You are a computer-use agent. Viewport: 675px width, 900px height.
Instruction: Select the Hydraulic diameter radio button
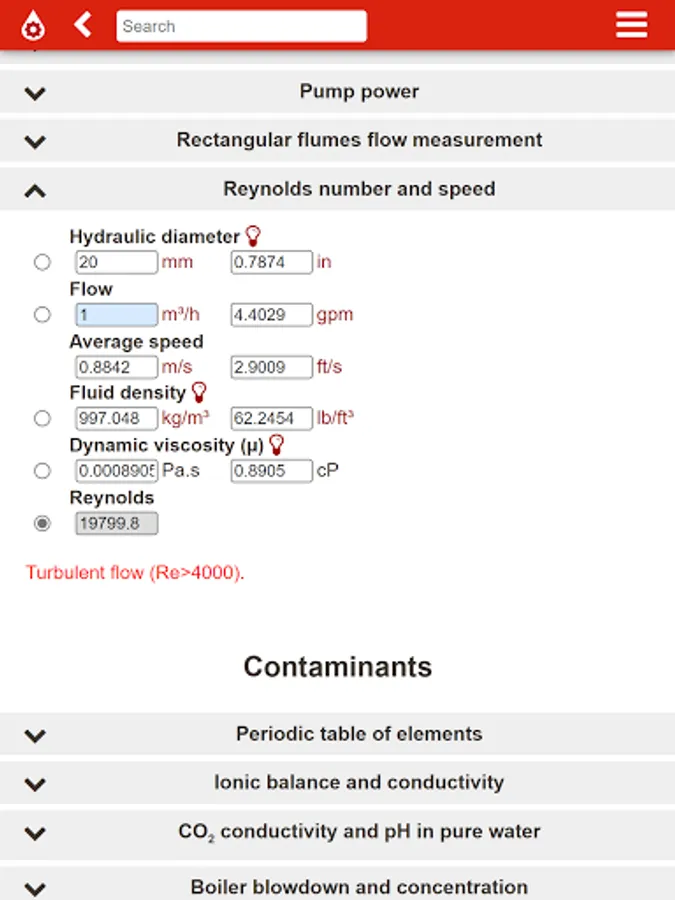(x=42, y=263)
